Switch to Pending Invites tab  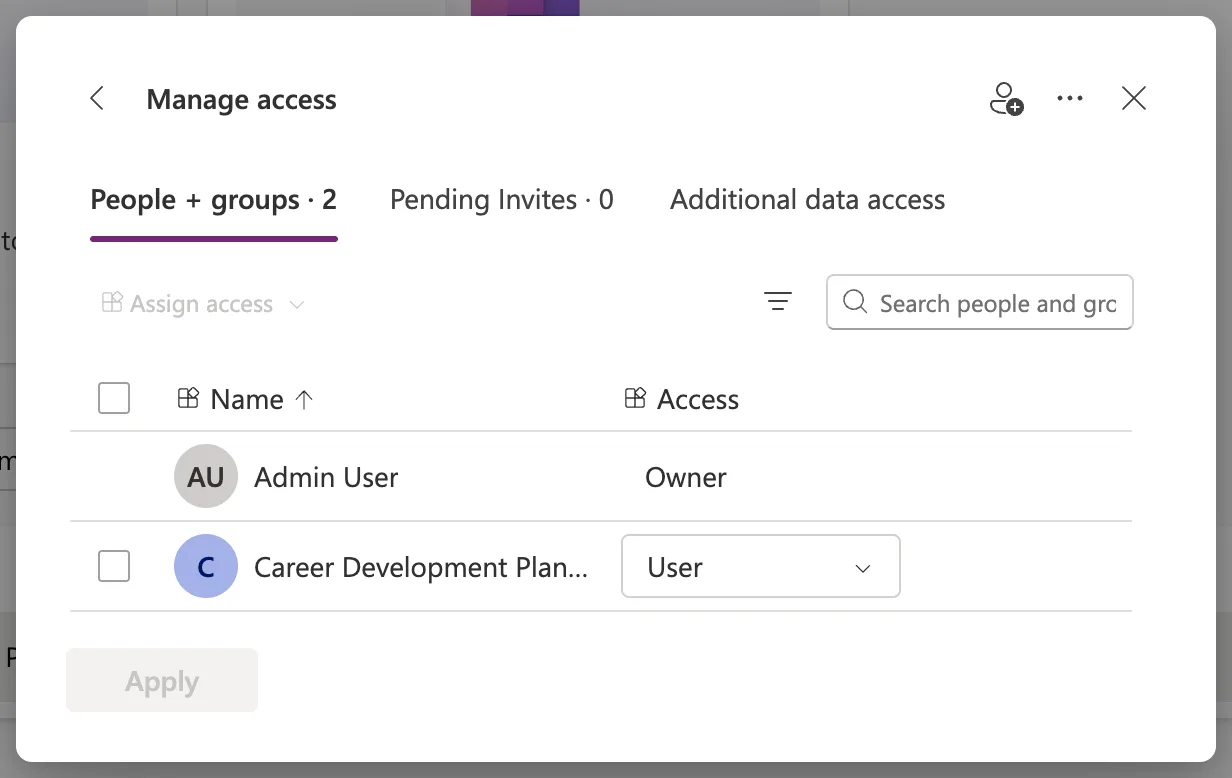coord(502,201)
